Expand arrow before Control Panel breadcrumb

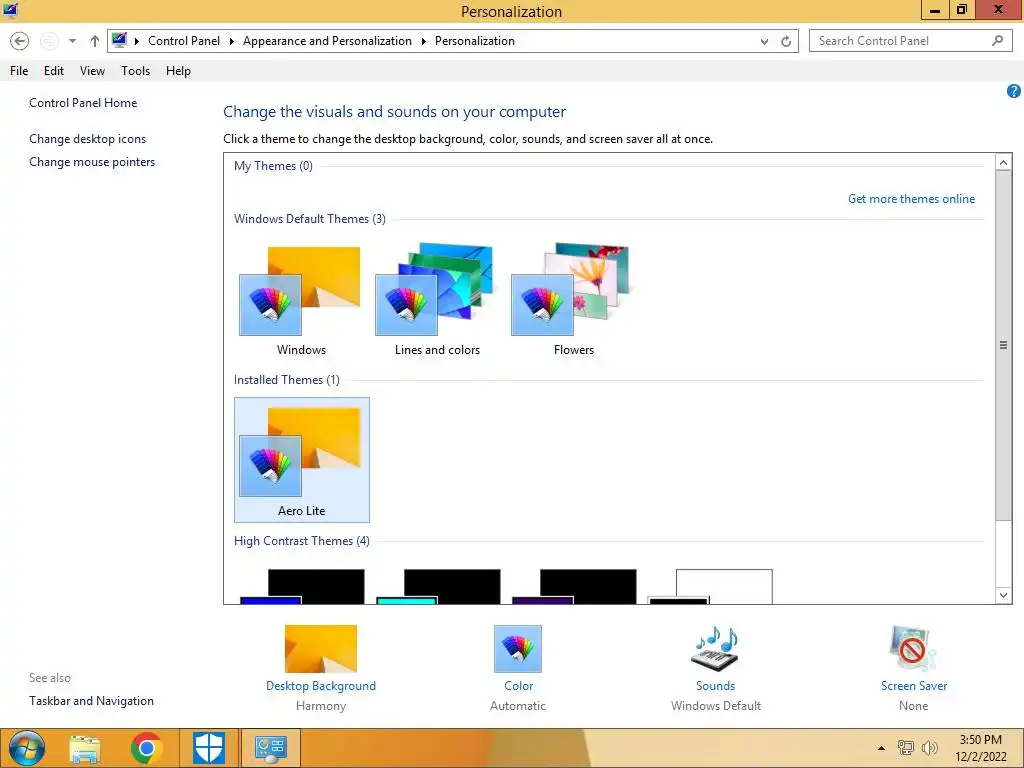click(x=136, y=41)
